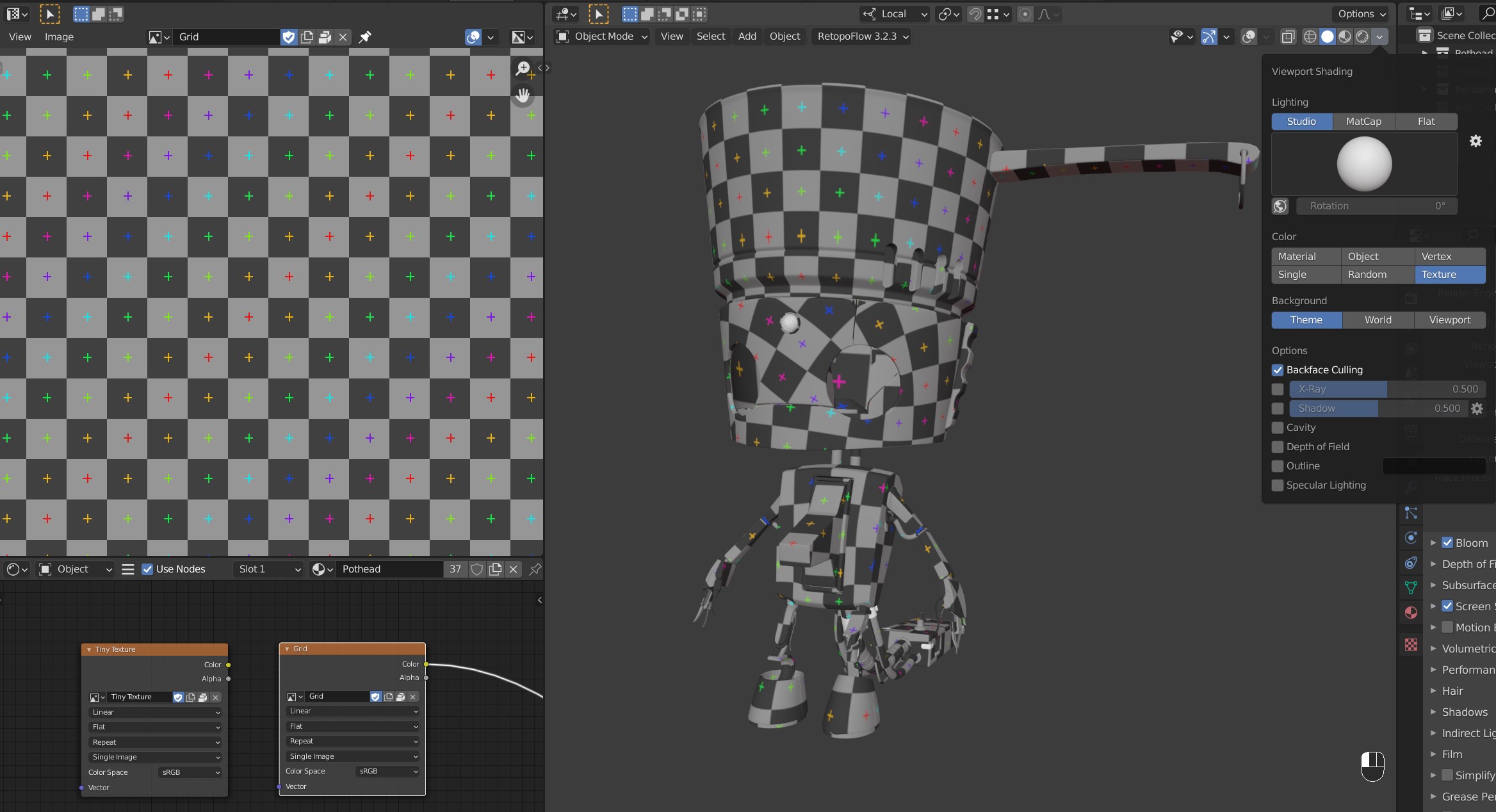This screenshot has height=812, width=1496.
Task: Click the Pothead material name field
Action: click(x=391, y=569)
